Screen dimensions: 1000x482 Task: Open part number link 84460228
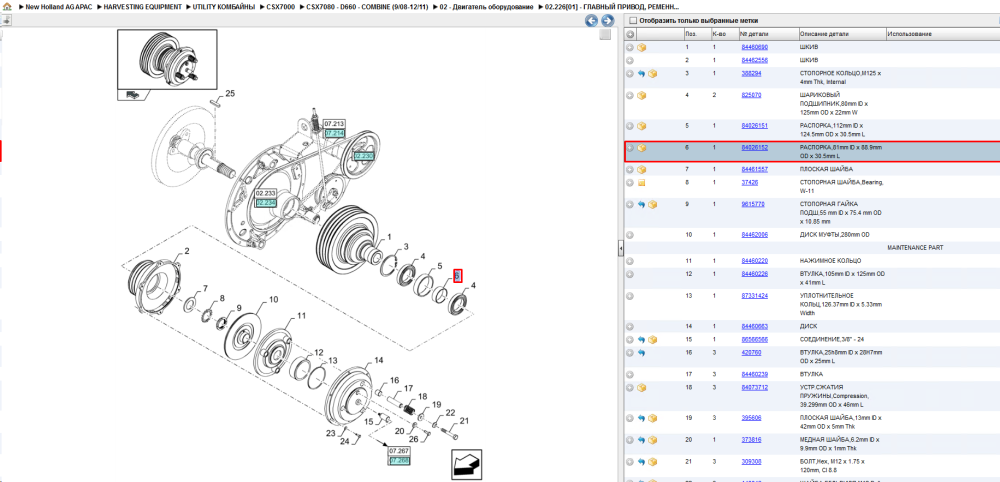click(x=754, y=274)
